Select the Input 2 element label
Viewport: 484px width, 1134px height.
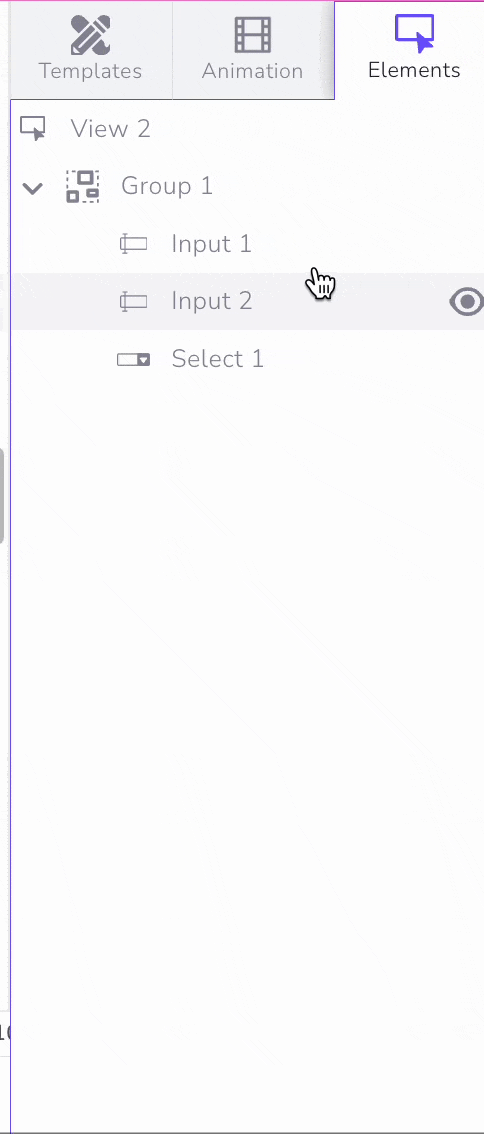coord(212,301)
